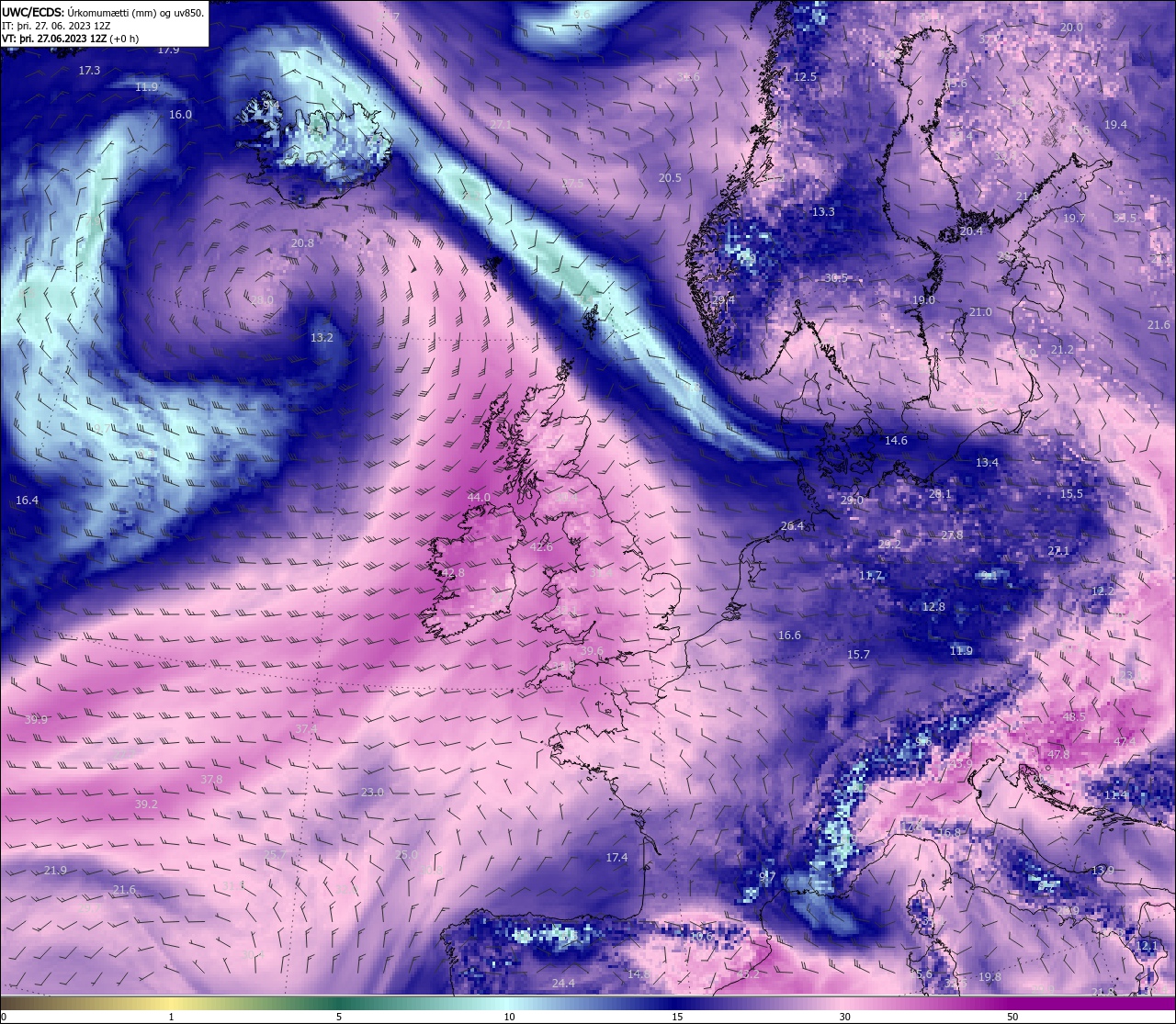Click the value 19.0 over eastern Sweden
Viewport: 1176px width, 1024px height.
coord(923,299)
